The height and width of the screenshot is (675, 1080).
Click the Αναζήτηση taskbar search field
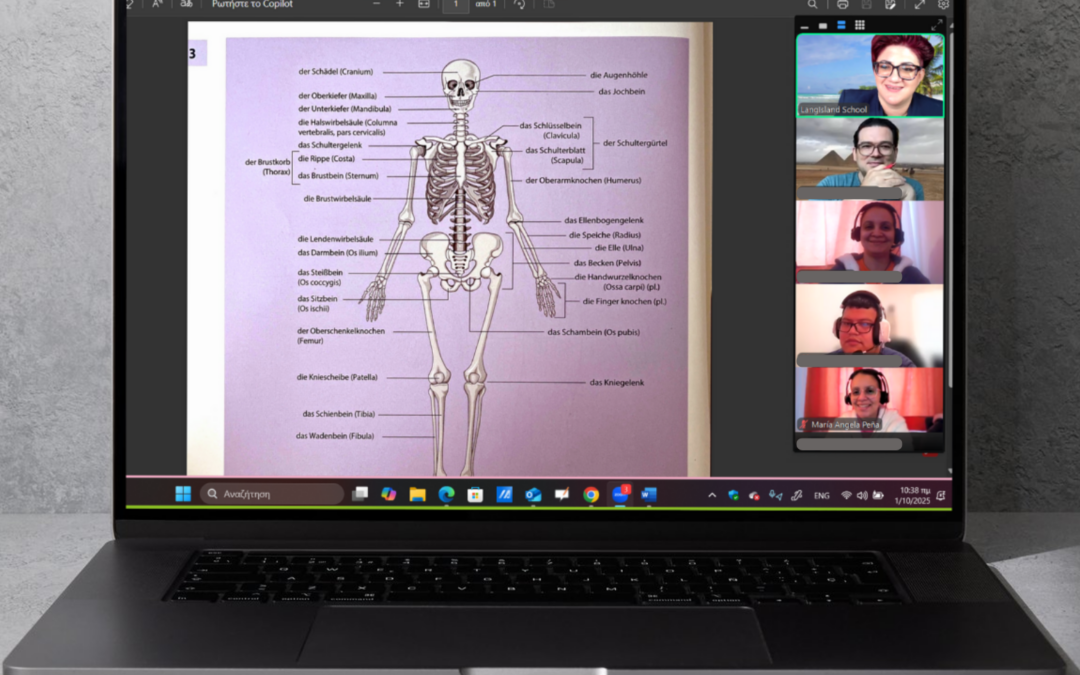click(272, 494)
